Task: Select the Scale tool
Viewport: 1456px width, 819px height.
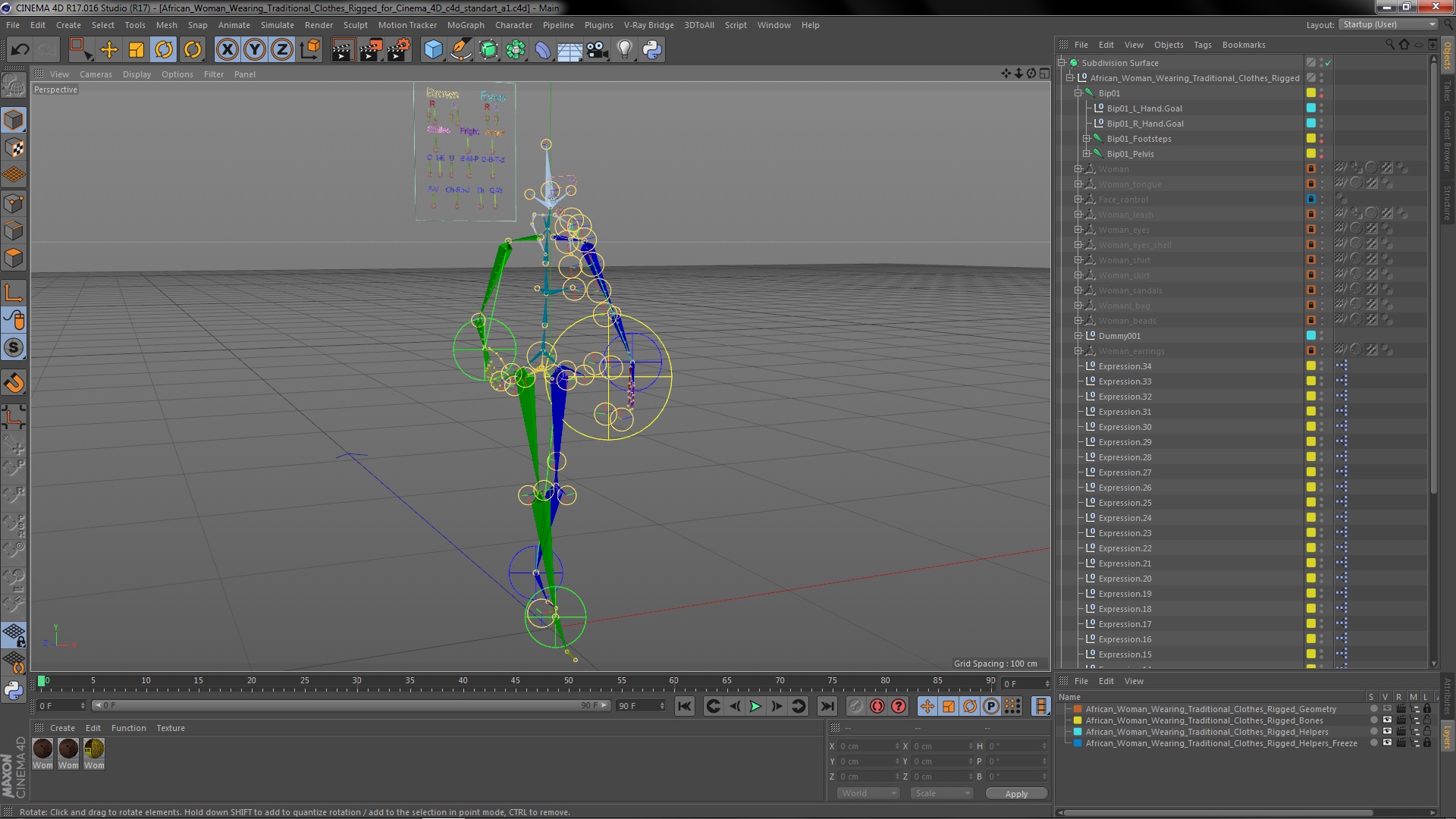Action: (x=136, y=50)
